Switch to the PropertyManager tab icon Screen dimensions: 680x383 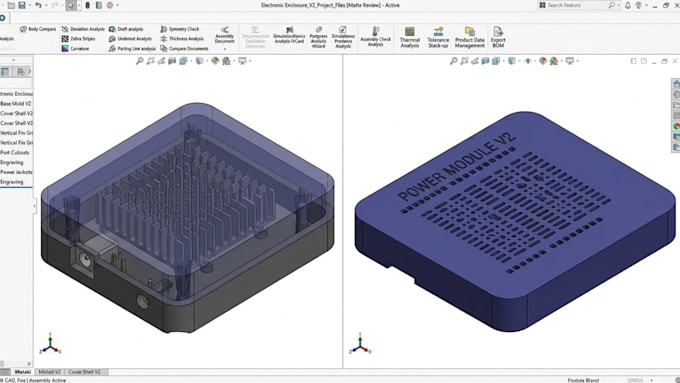[x=20, y=72]
